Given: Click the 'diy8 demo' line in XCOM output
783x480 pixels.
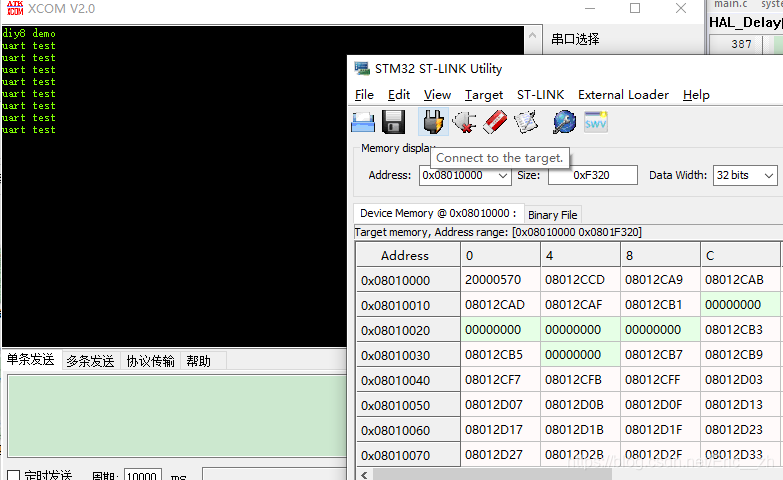Looking at the screenshot, I should click(29, 33).
